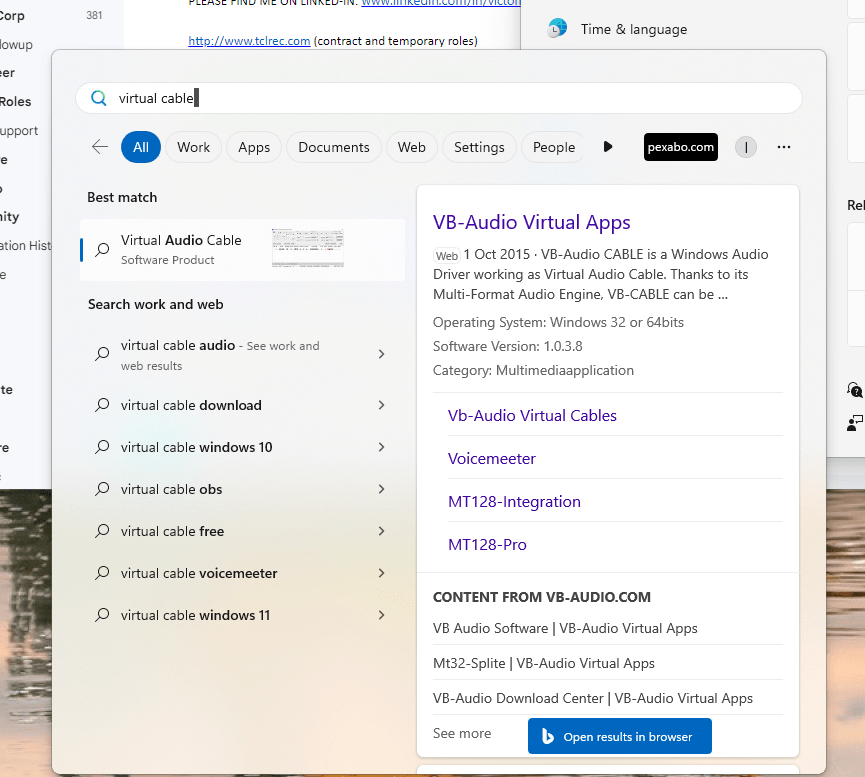The image size is (865, 777).
Task: Switch to the Settings filter tab
Action: 479,147
